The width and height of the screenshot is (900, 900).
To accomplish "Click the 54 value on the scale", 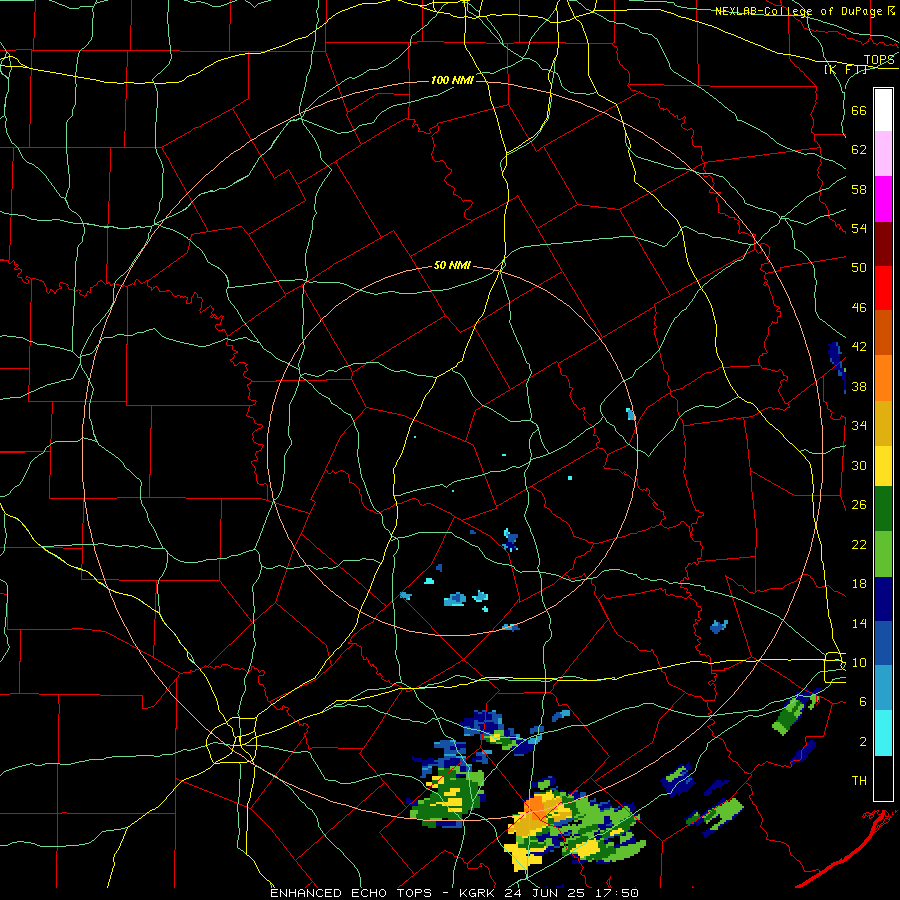I will tap(859, 228).
